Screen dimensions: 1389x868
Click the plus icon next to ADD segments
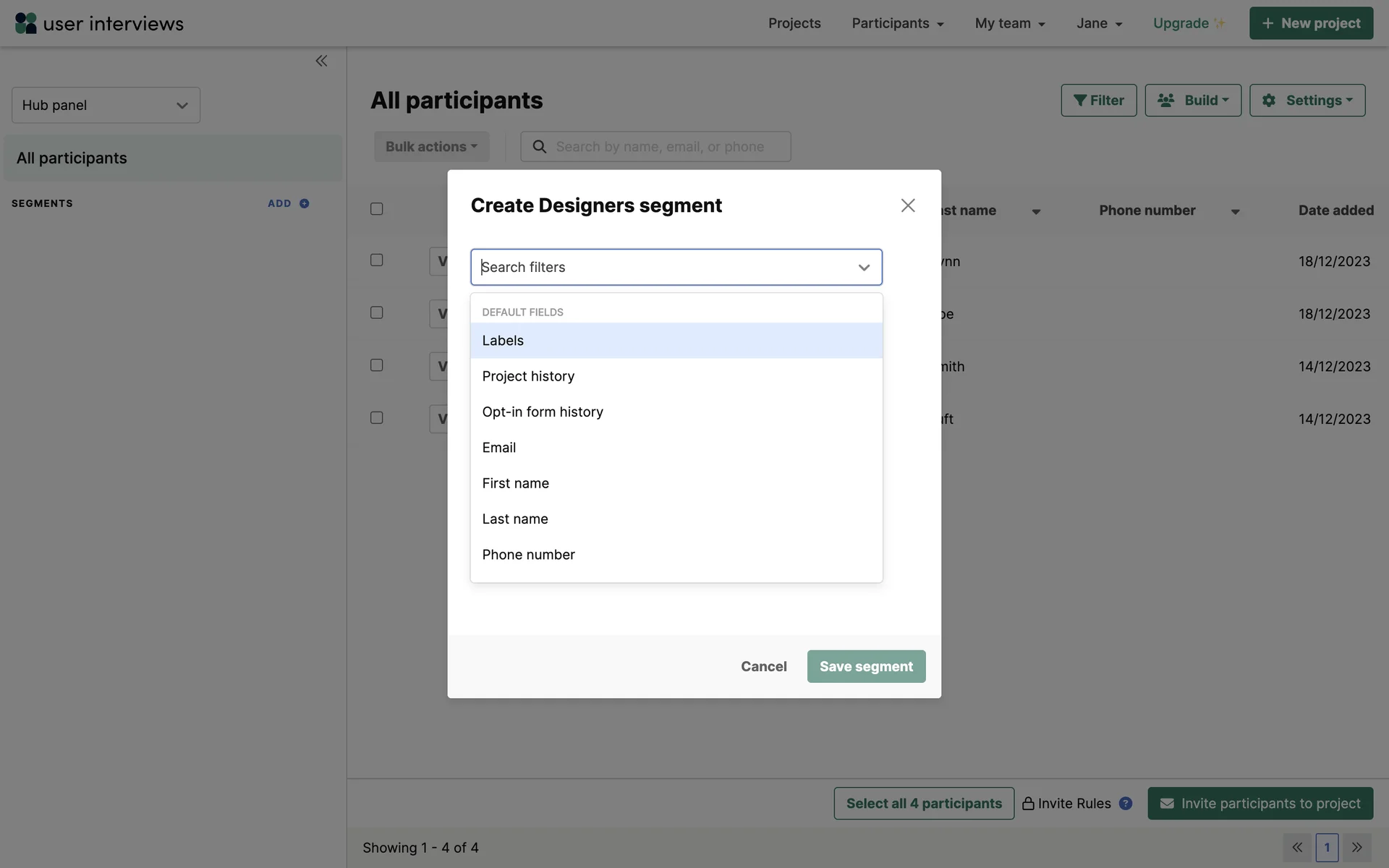(305, 204)
